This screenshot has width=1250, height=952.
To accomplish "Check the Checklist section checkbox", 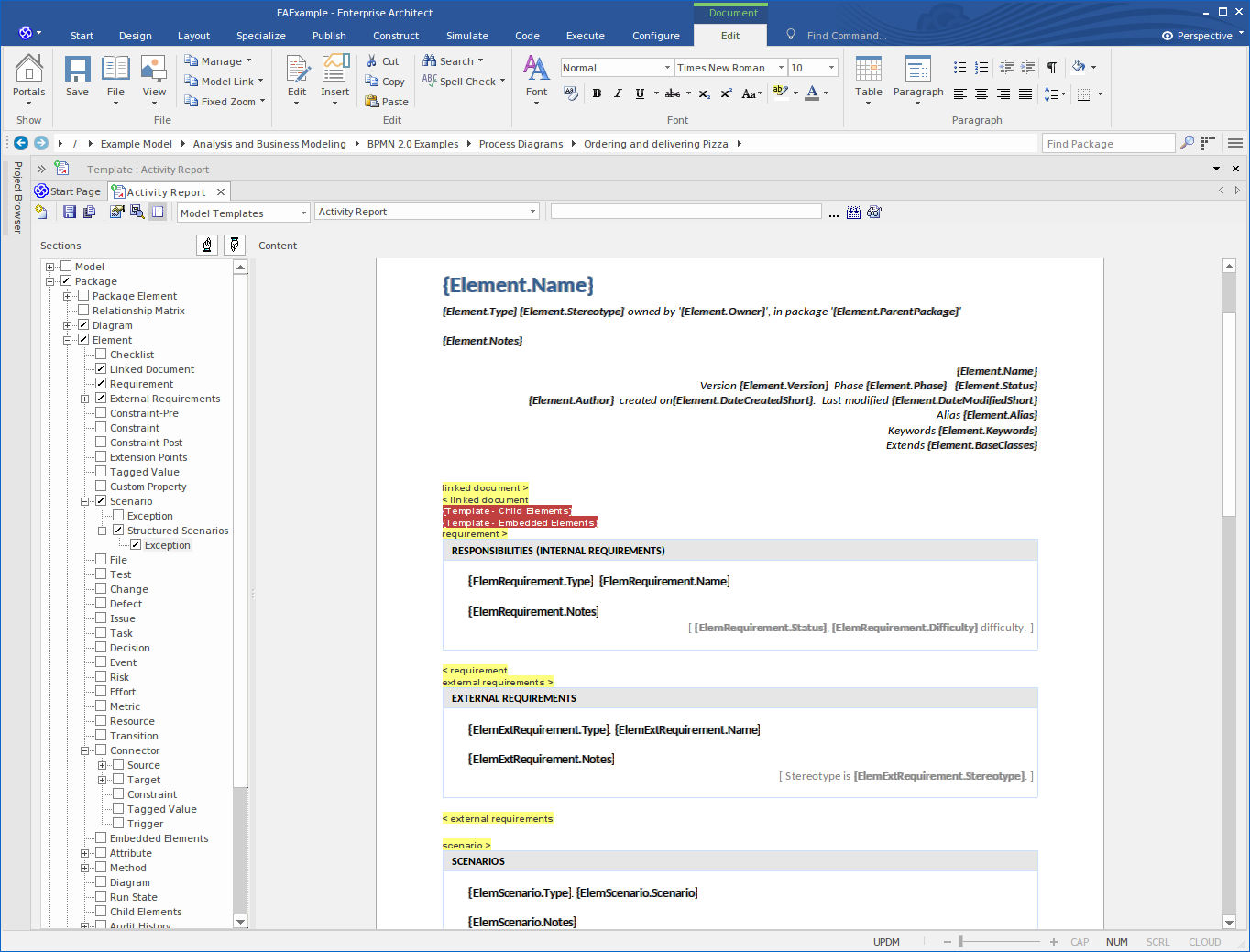I will point(101,355).
